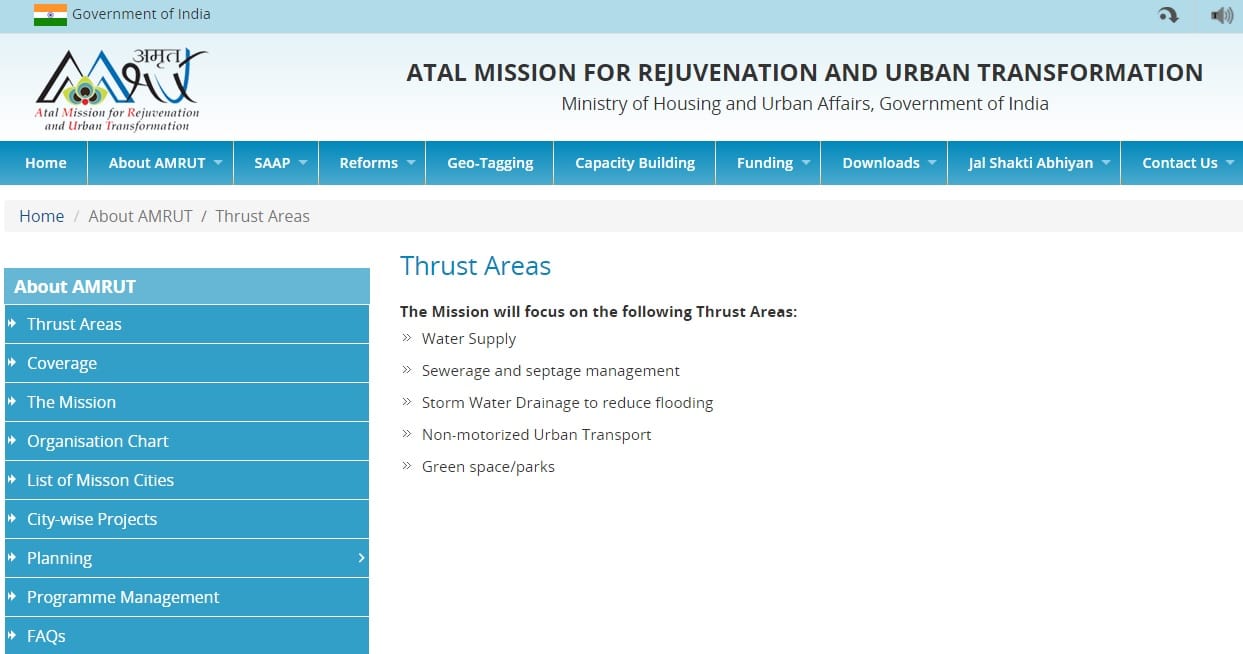This screenshot has height=654, width=1243.
Task: Click arrow bullet beside The Mission sidebar item
Action: [12, 402]
